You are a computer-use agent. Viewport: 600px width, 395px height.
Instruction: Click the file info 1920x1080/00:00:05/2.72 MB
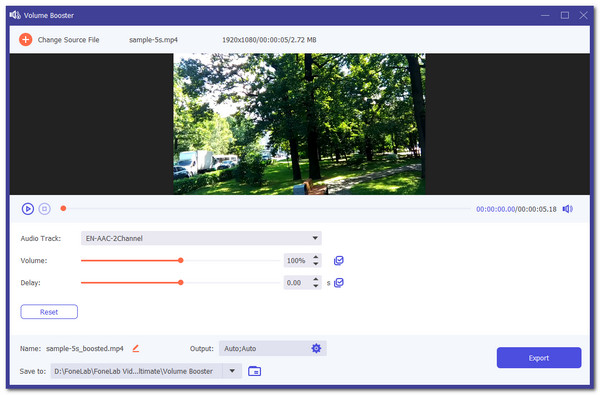[269, 40]
